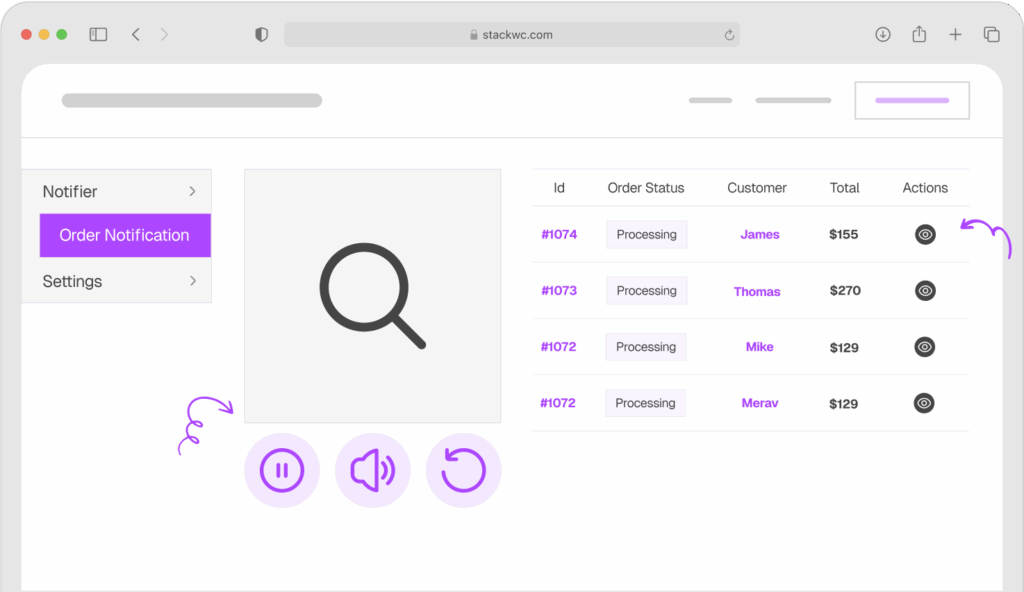The image size is (1024, 592).
Task: Click the James customer link
Action: tap(759, 234)
